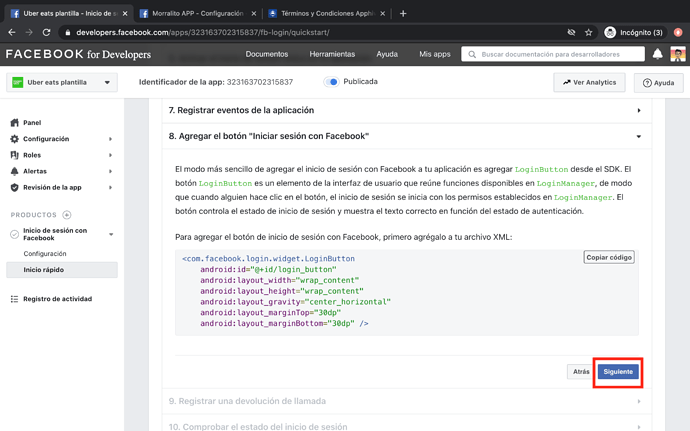Click the add product plus icon
Image resolution: width=690 pixels, height=431 pixels.
(67, 215)
